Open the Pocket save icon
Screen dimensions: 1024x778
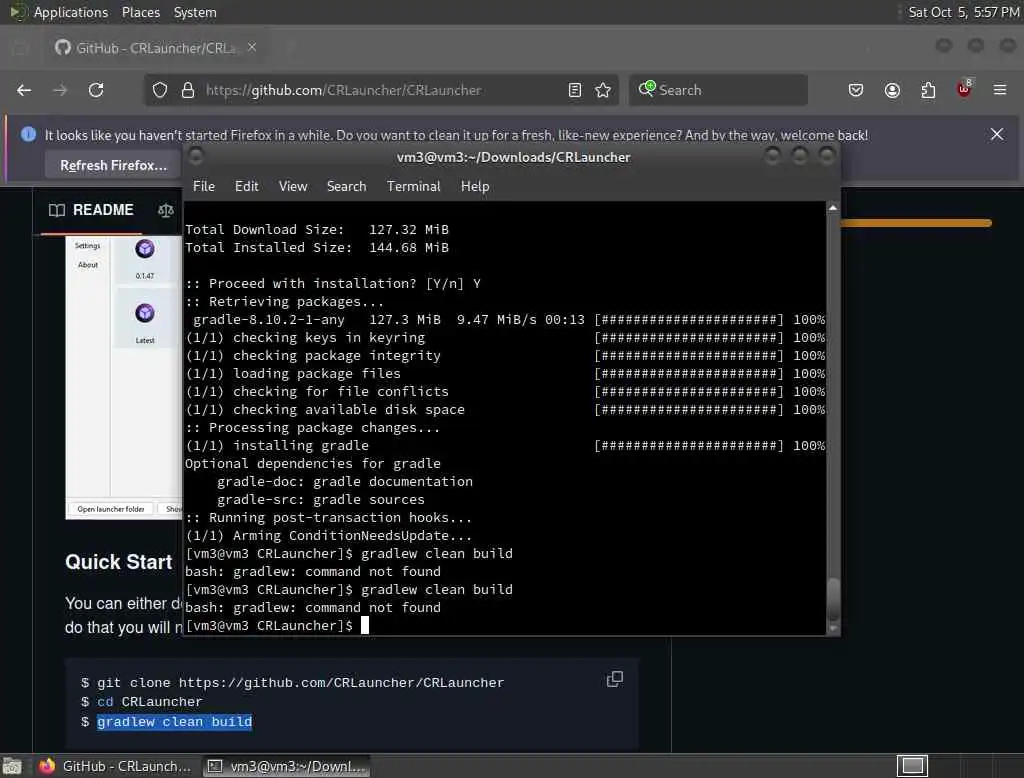pyautogui.click(x=856, y=90)
